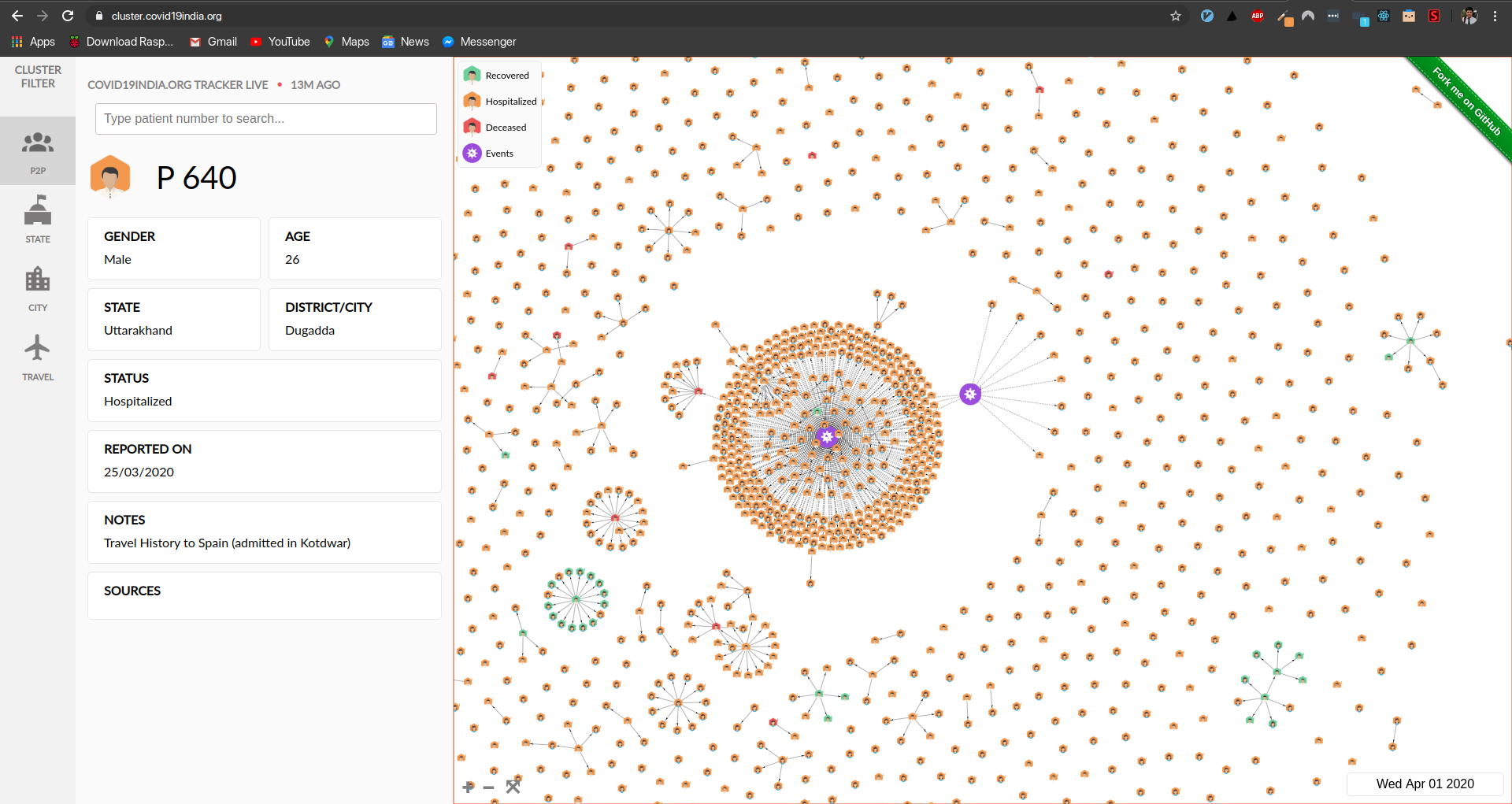This screenshot has height=804, width=1512.
Task: Open the Chrome profile avatar
Action: (x=1469, y=16)
